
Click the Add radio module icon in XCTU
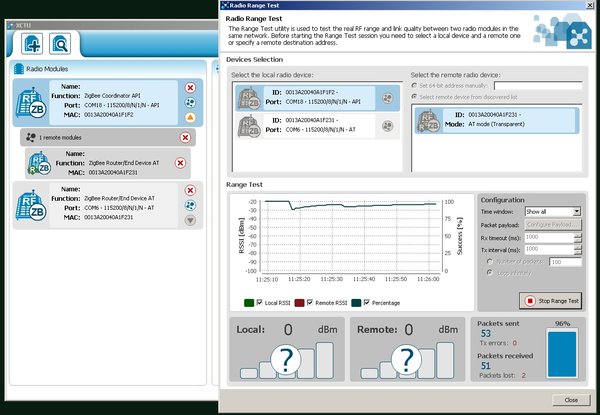click(32, 44)
